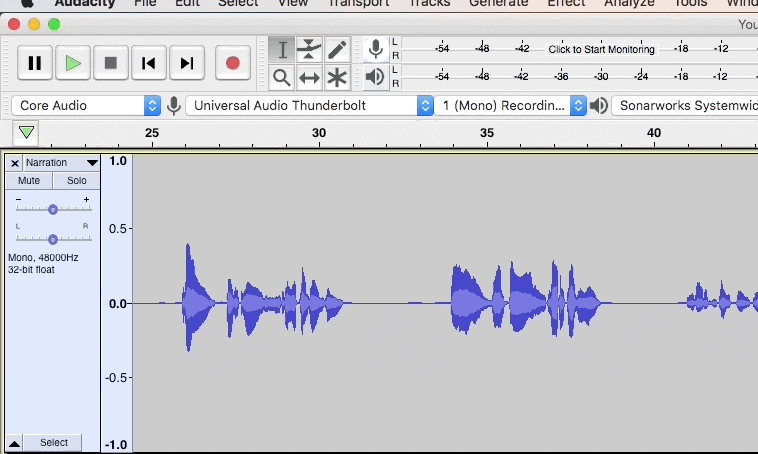Select the Draw pencil tool
Viewport: 758px width, 454px height.
click(x=337, y=49)
